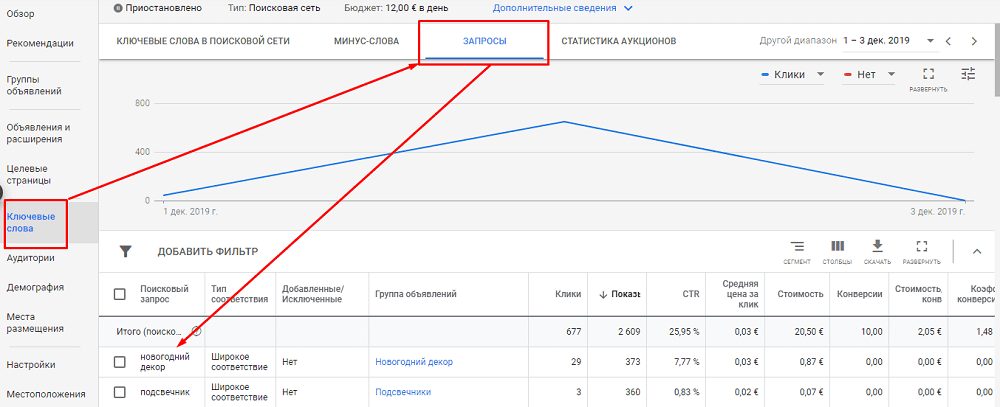Open the Новогодний декор ad group link
The width and height of the screenshot is (1000, 407).
(414, 362)
